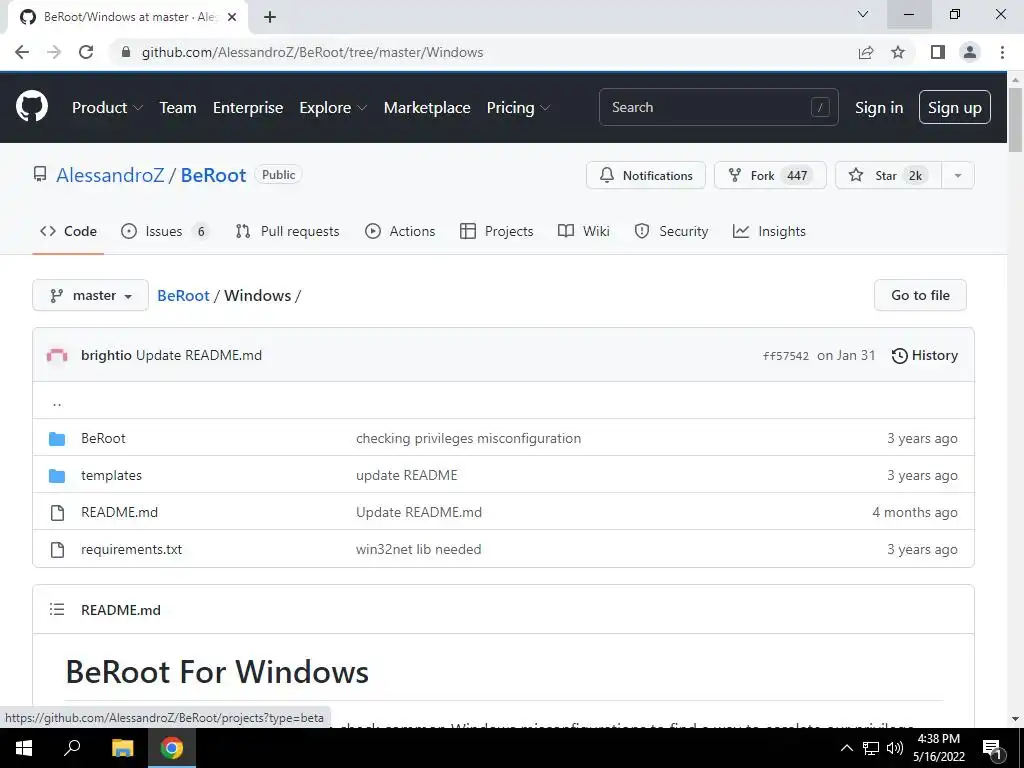Switch to the Code tab
Viewport: 1024px width, 768px height.
coord(68,231)
